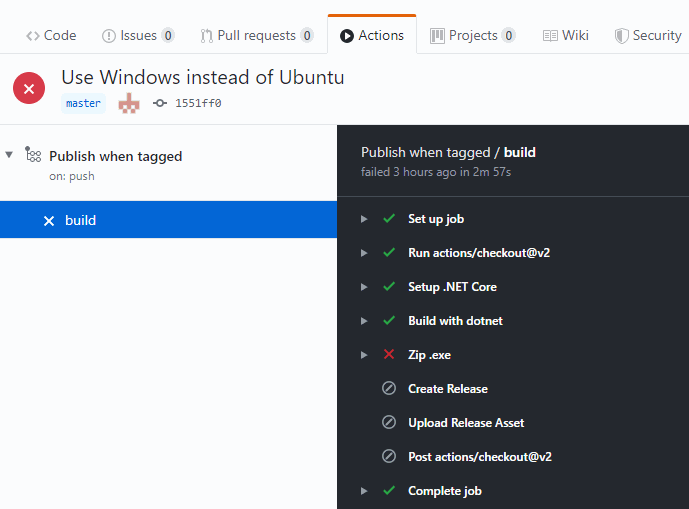689x509 pixels.
Task: Expand the Complete job step
Action: [x=364, y=491]
